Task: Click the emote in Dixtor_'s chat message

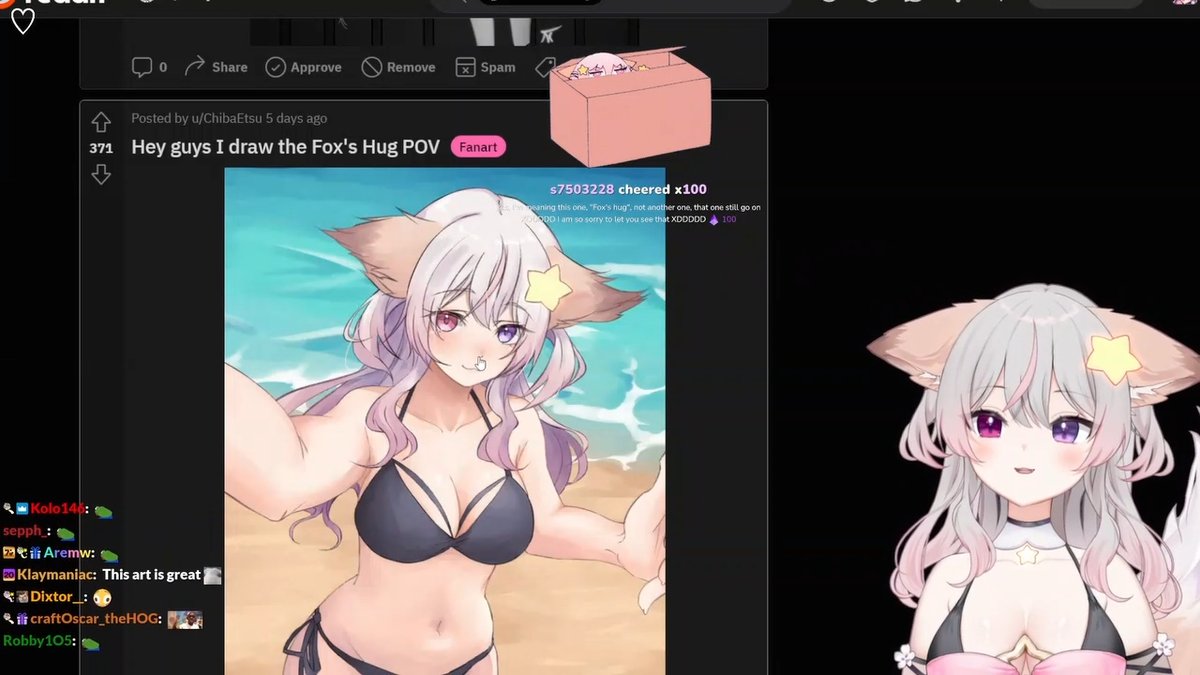Action: 102,597
